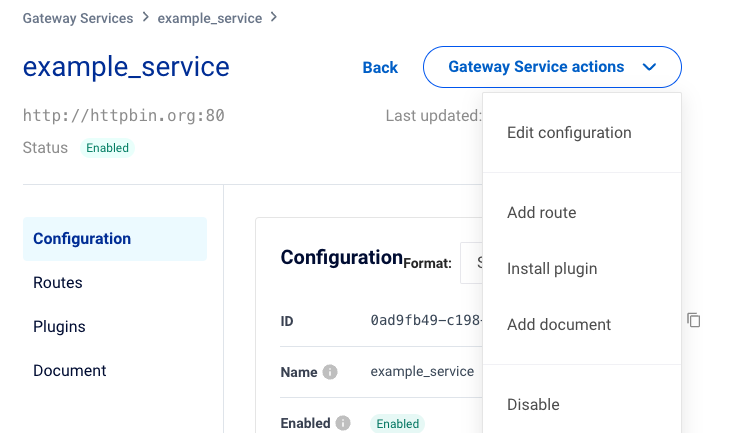749x433 pixels.
Task: Open the Format dropdown in Configuration
Action: click(471, 263)
